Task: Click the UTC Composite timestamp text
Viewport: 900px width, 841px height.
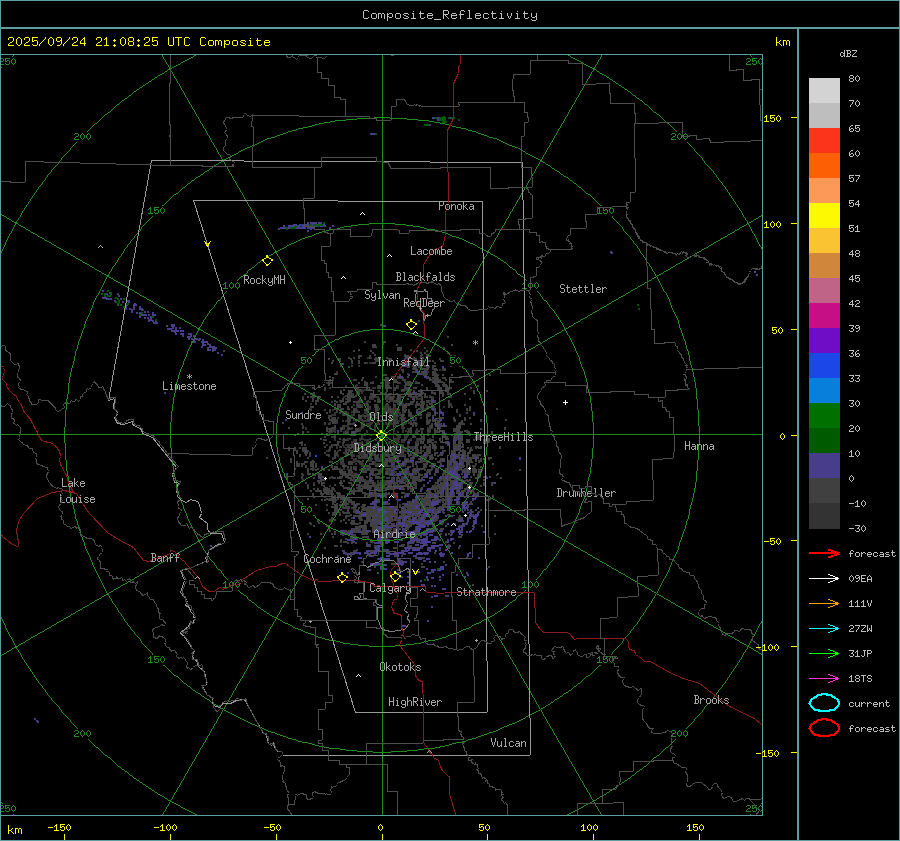Action: [x=139, y=41]
